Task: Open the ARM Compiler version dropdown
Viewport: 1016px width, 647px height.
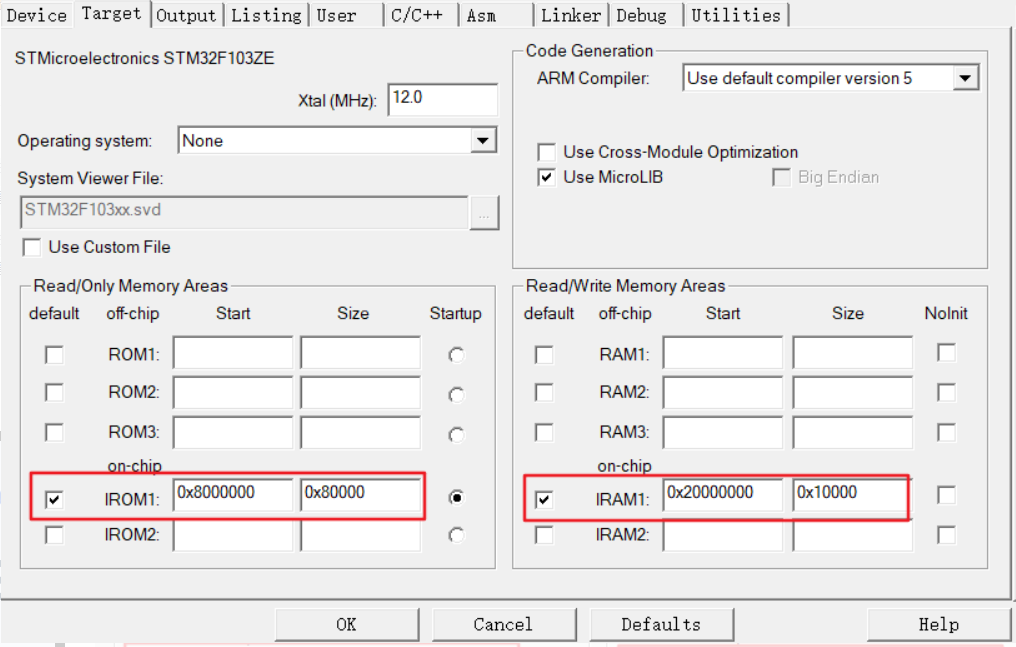Action: point(966,77)
